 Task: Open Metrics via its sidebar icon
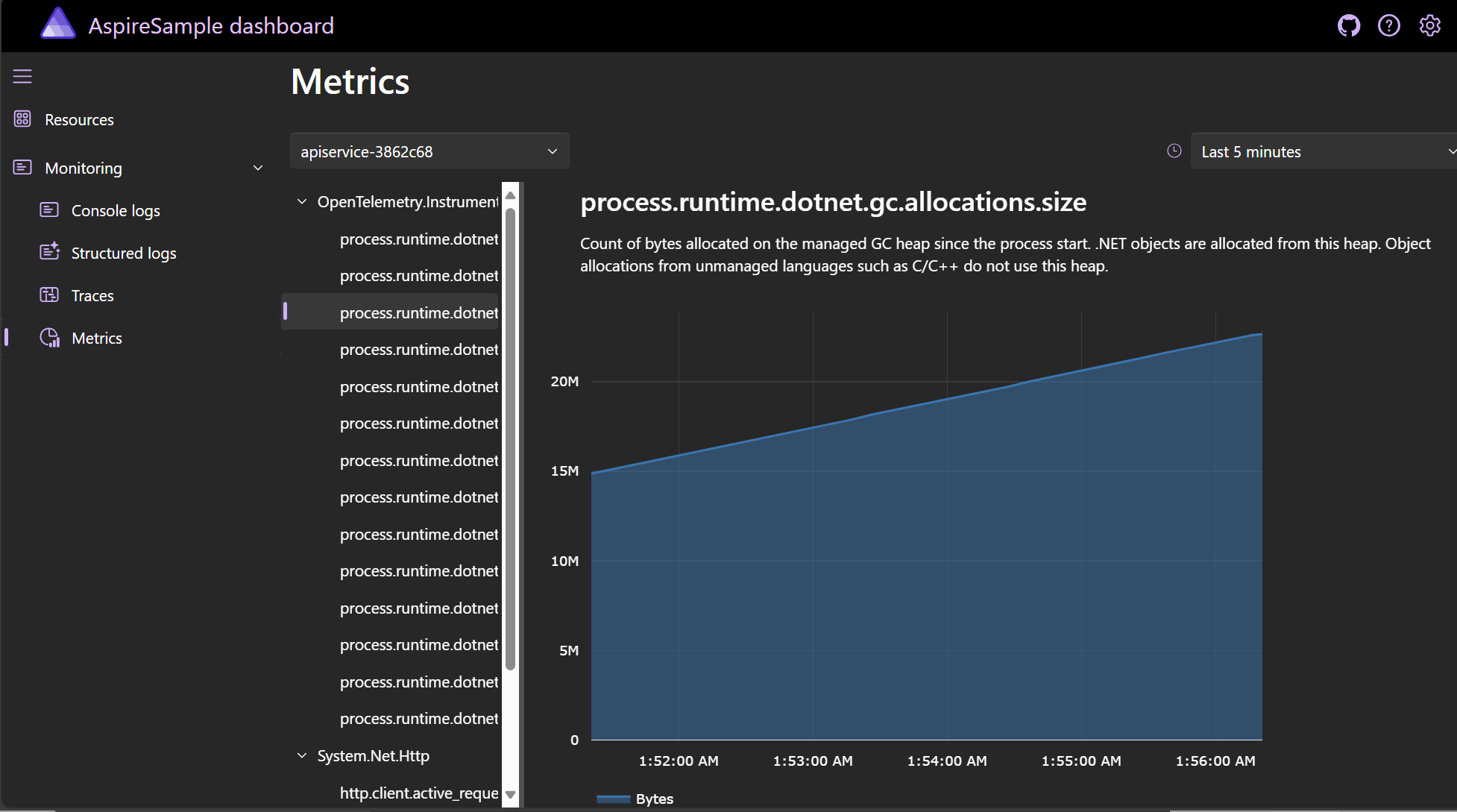tap(50, 338)
